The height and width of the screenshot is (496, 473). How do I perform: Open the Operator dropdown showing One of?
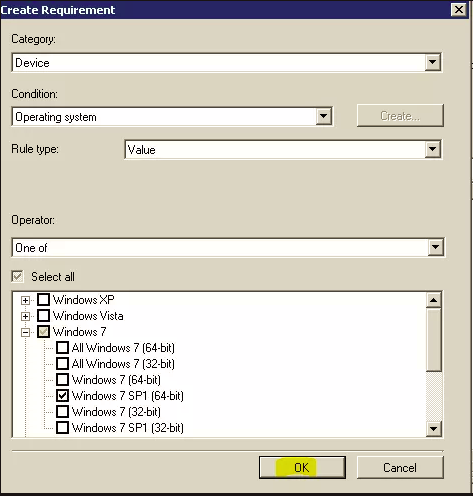coord(227,247)
